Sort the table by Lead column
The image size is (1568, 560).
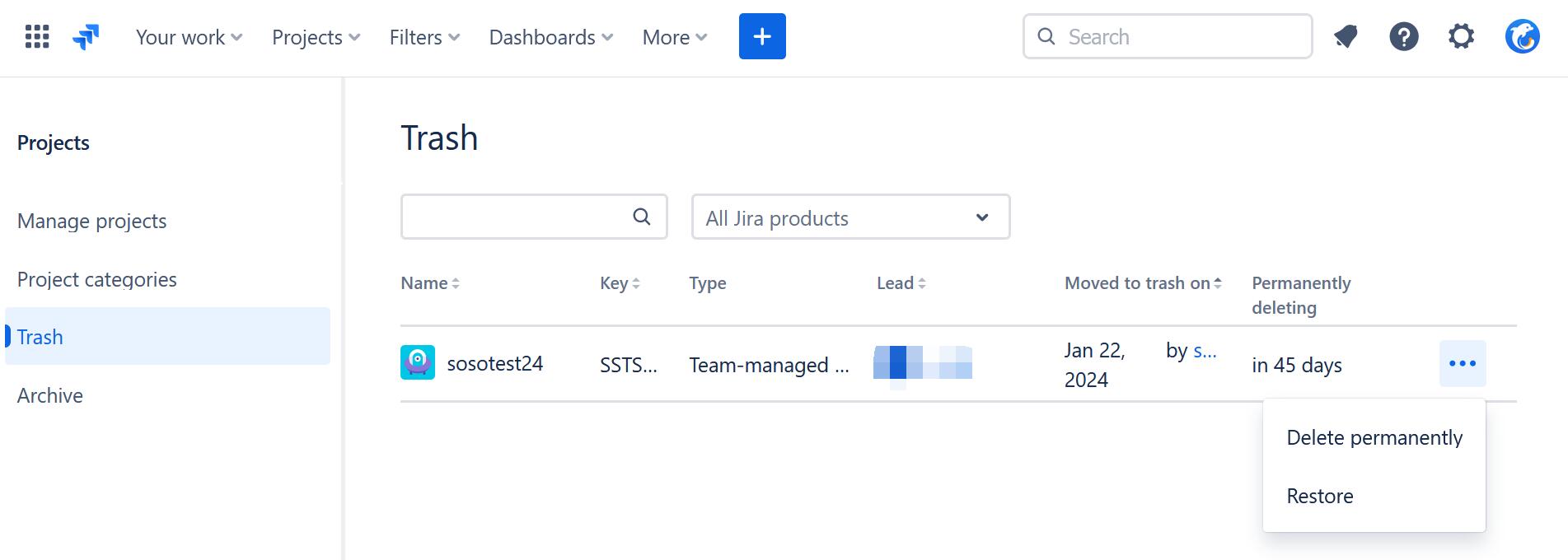coord(901,283)
